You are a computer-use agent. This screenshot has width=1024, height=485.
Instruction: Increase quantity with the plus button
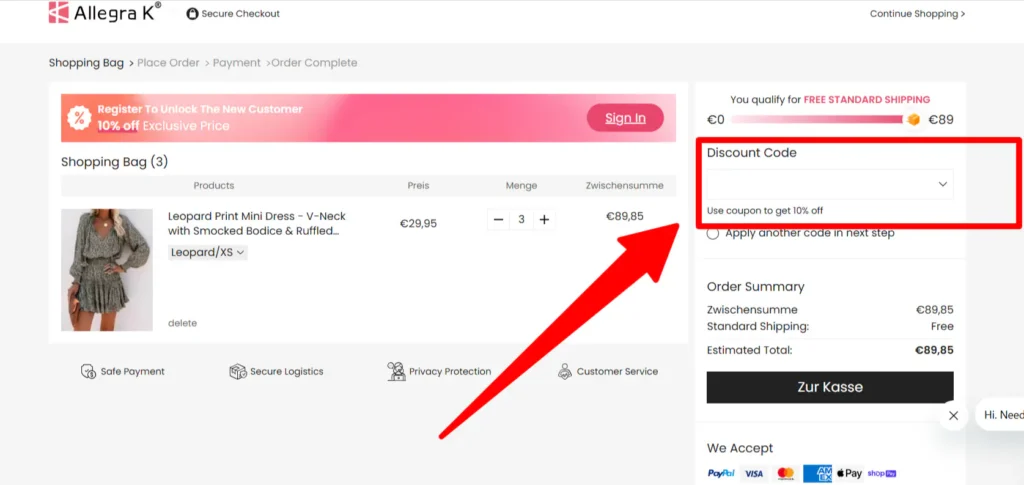coord(544,220)
